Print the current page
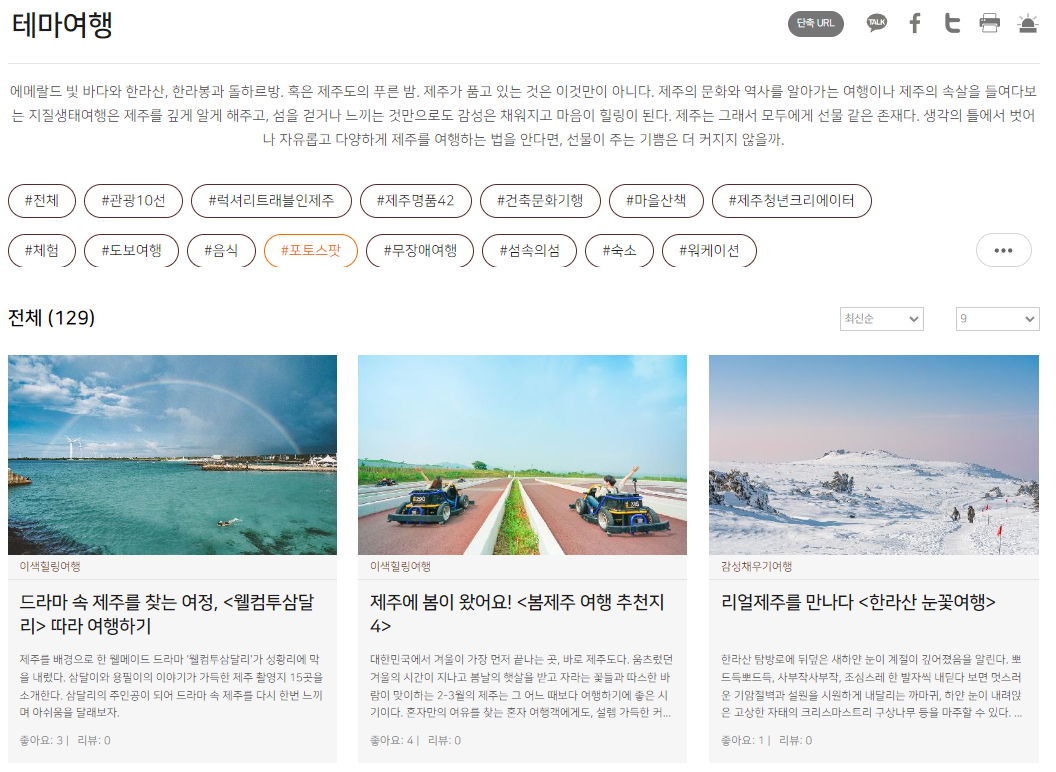This screenshot has width=1056, height=772. (x=990, y=23)
